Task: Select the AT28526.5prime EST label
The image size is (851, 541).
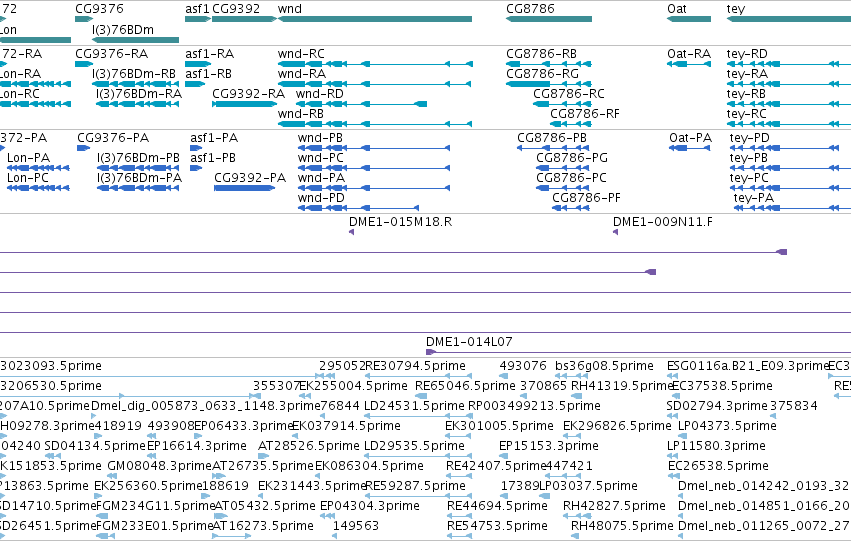Action: tap(308, 446)
